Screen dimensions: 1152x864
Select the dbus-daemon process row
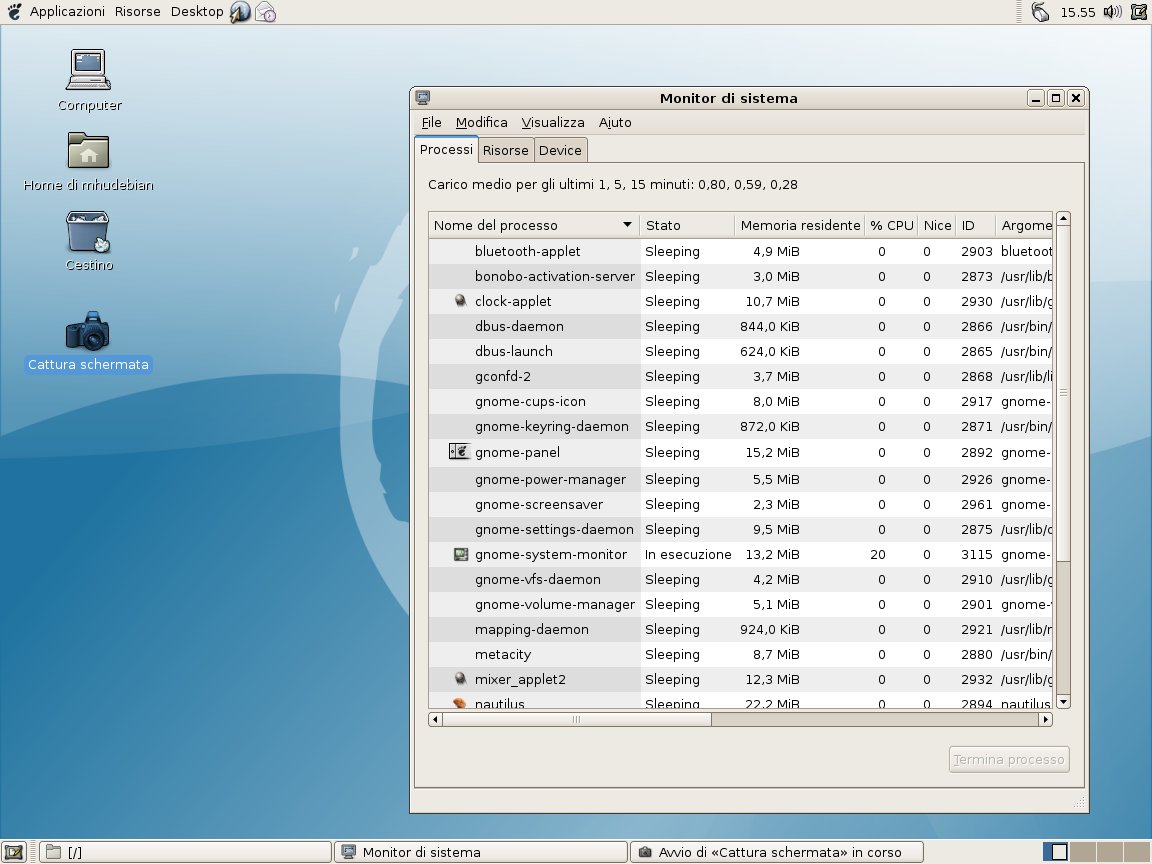coord(741,326)
